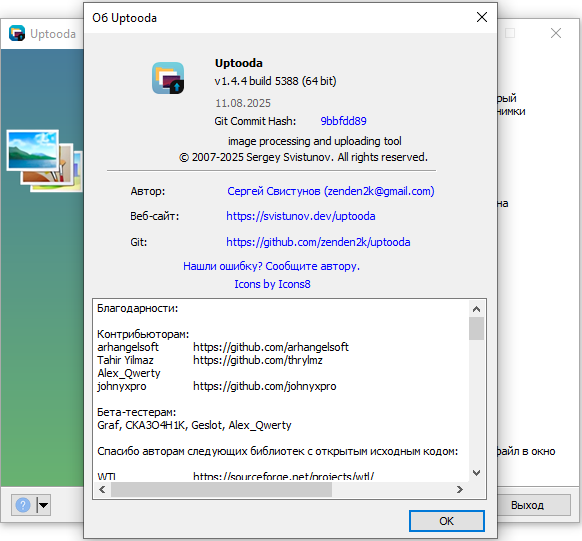582x541 pixels.
Task: Click the 'Спасибо авторам следующих библиотек' line
Action: pyautogui.click(x=278, y=451)
